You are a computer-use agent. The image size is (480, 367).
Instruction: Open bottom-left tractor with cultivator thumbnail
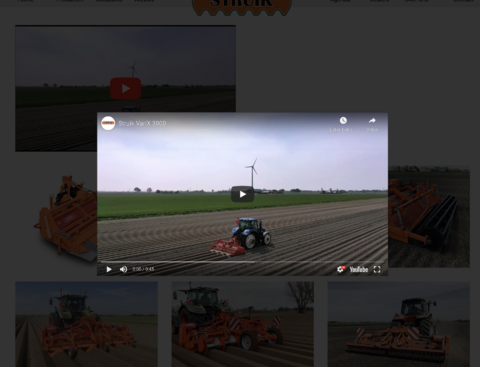[86, 324]
